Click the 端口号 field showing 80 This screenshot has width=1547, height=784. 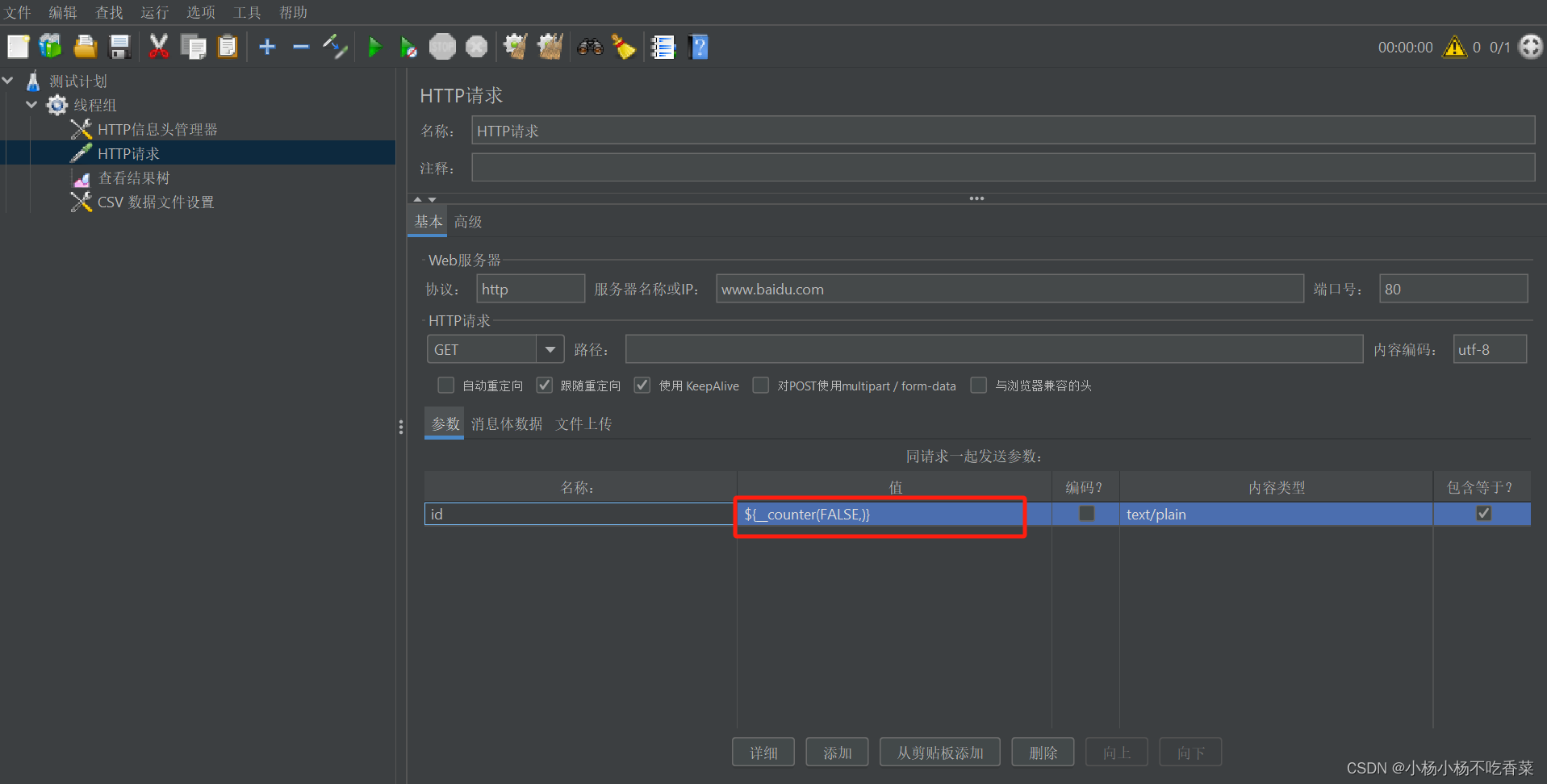[1453, 289]
